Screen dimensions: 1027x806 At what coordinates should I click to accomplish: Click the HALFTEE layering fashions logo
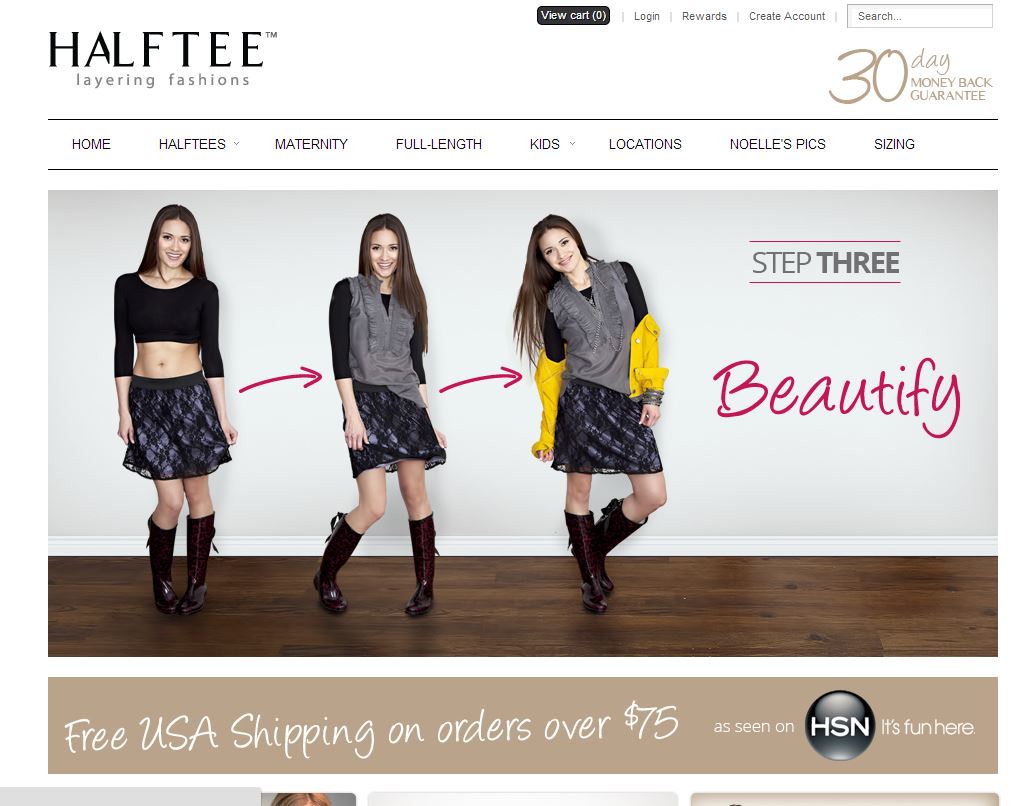point(162,59)
